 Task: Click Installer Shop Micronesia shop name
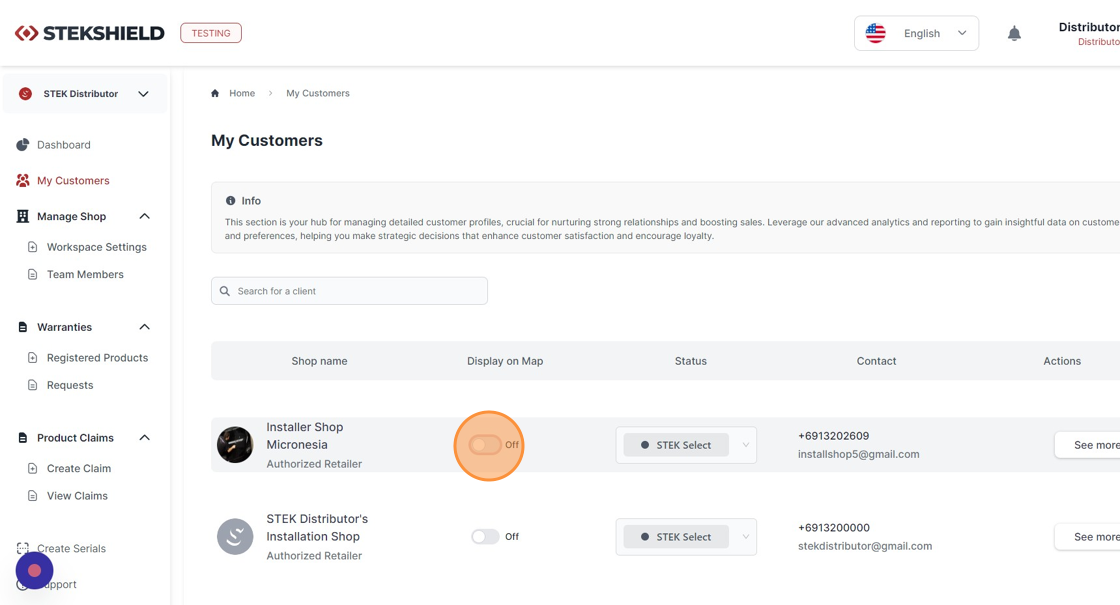[x=305, y=436]
